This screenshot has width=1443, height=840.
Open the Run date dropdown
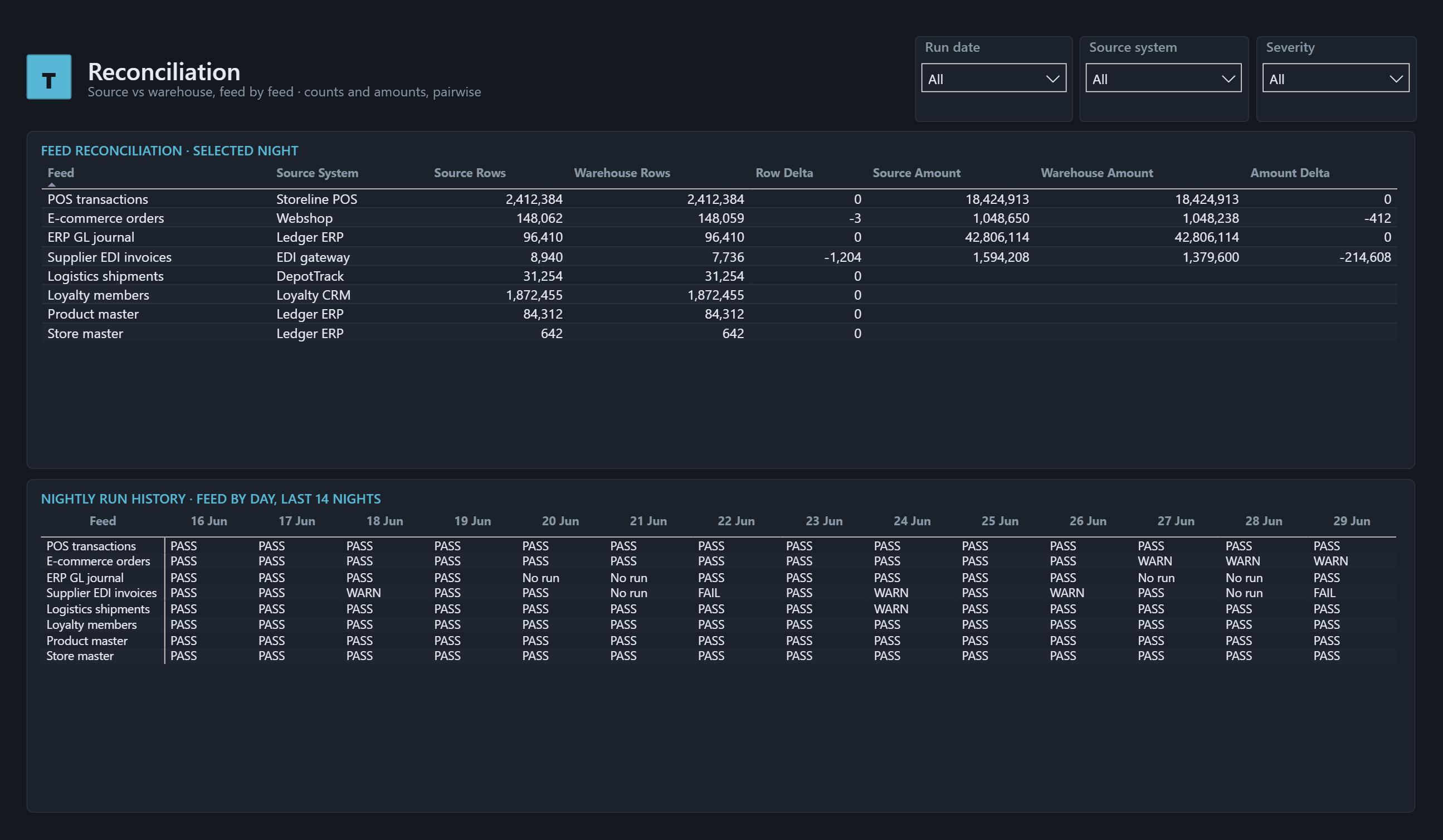993,79
